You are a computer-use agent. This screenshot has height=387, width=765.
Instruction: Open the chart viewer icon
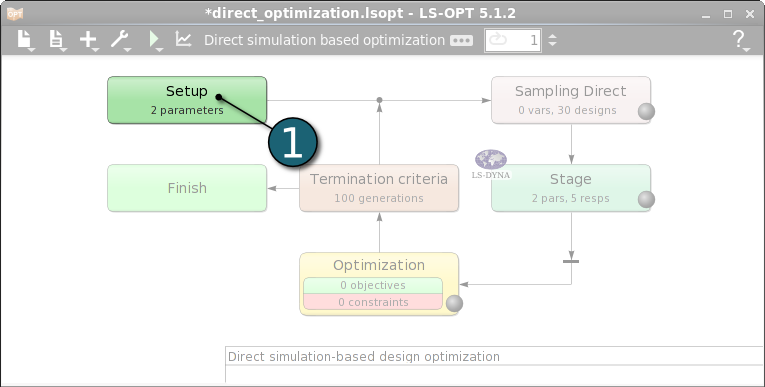tap(183, 39)
